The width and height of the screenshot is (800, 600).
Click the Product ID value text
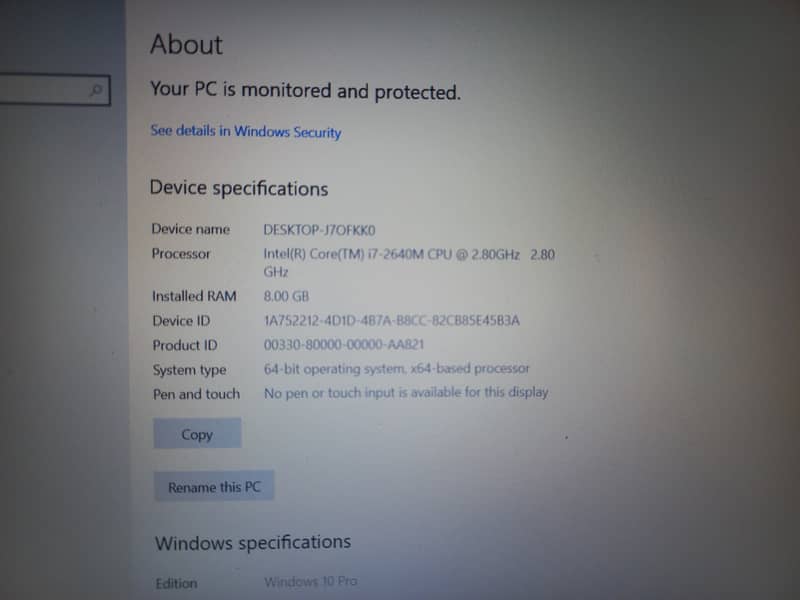pos(343,344)
